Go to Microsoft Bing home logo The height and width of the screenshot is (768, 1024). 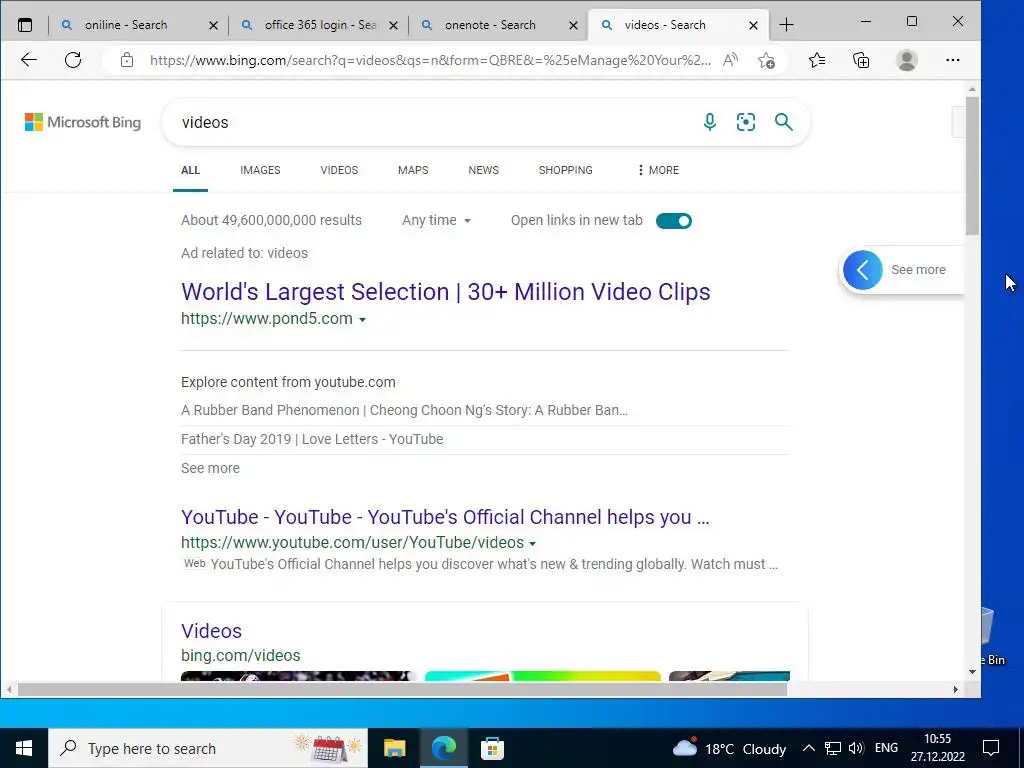(83, 122)
